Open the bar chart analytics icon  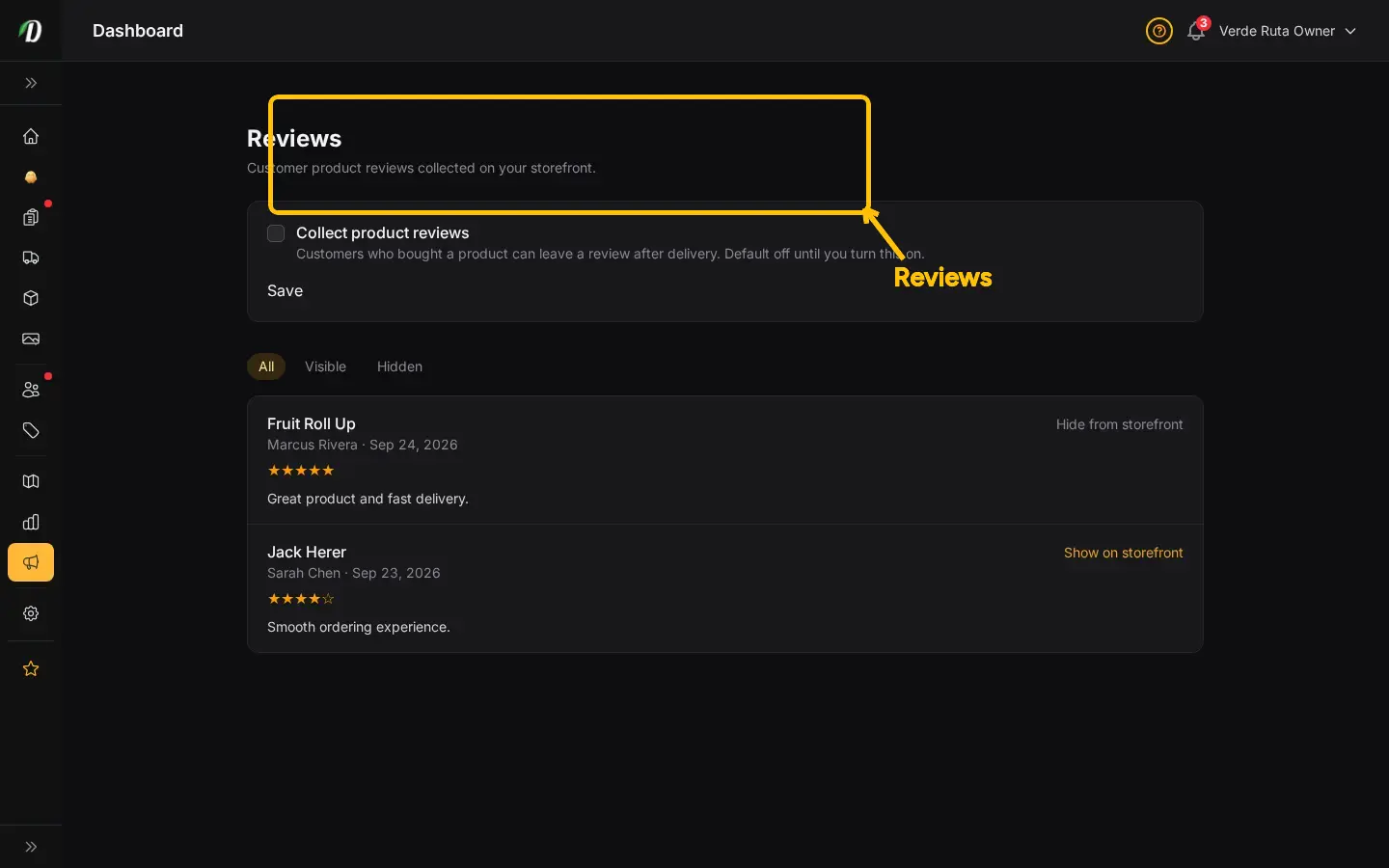coord(31,522)
